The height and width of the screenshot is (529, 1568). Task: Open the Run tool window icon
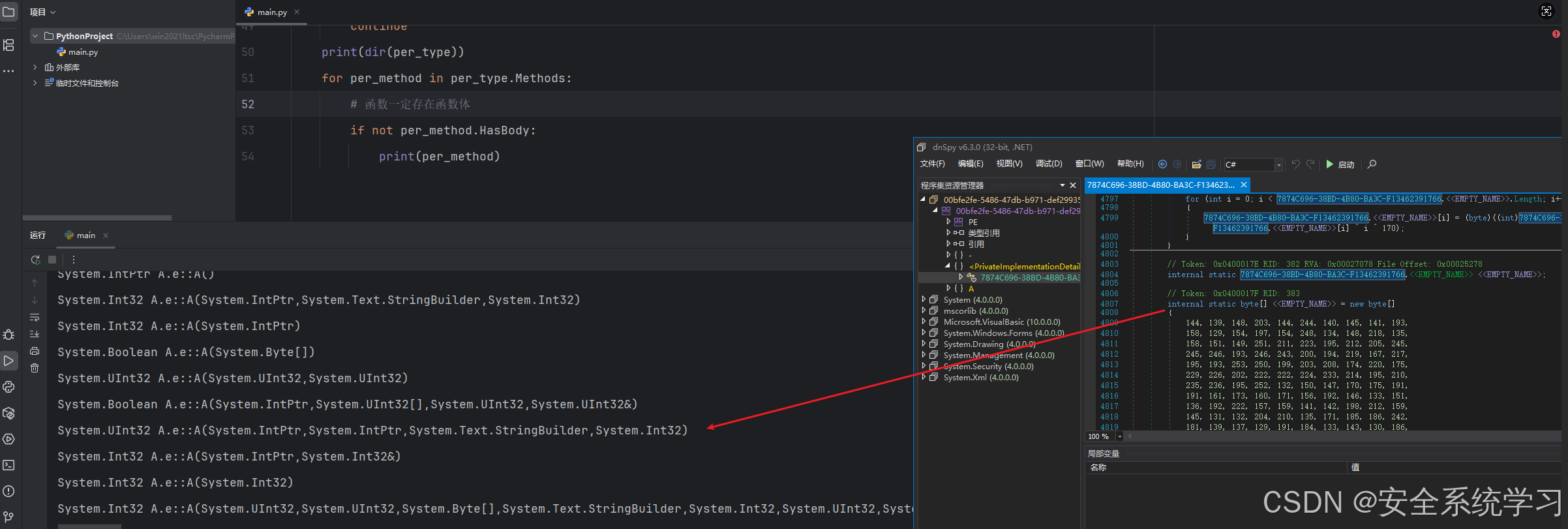point(8,361)
